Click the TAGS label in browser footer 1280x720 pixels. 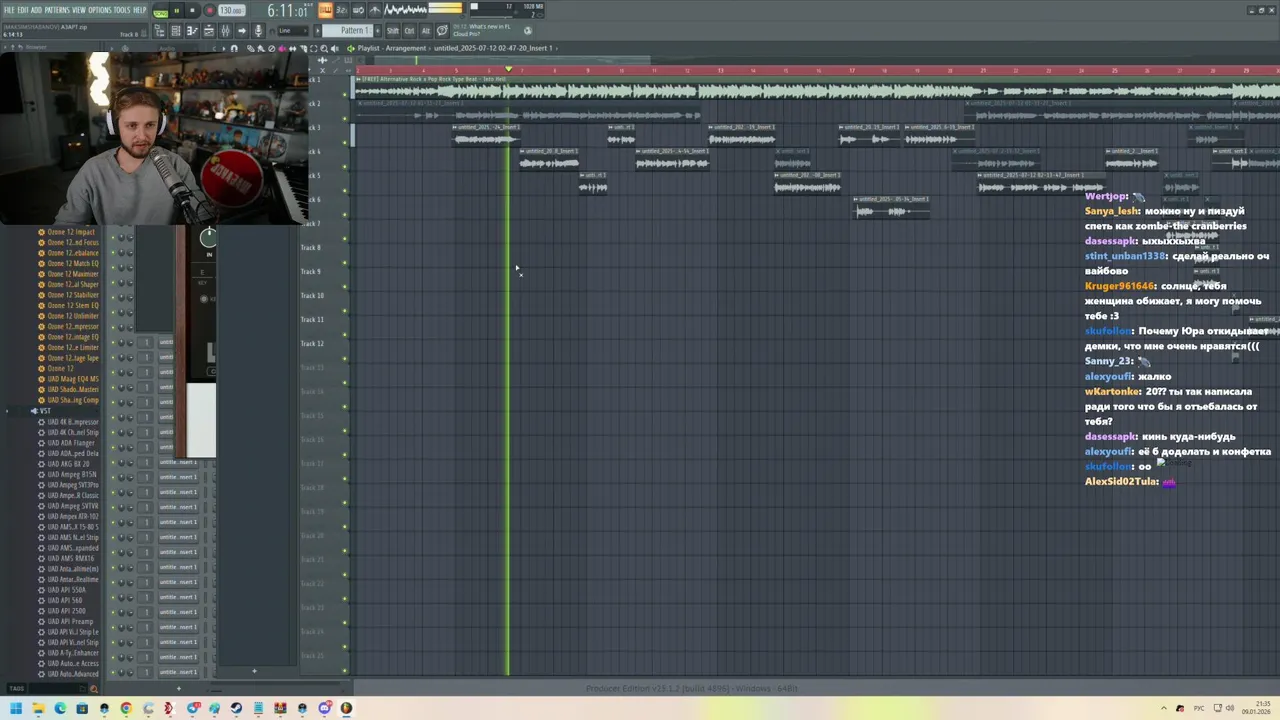pos(16,688)
